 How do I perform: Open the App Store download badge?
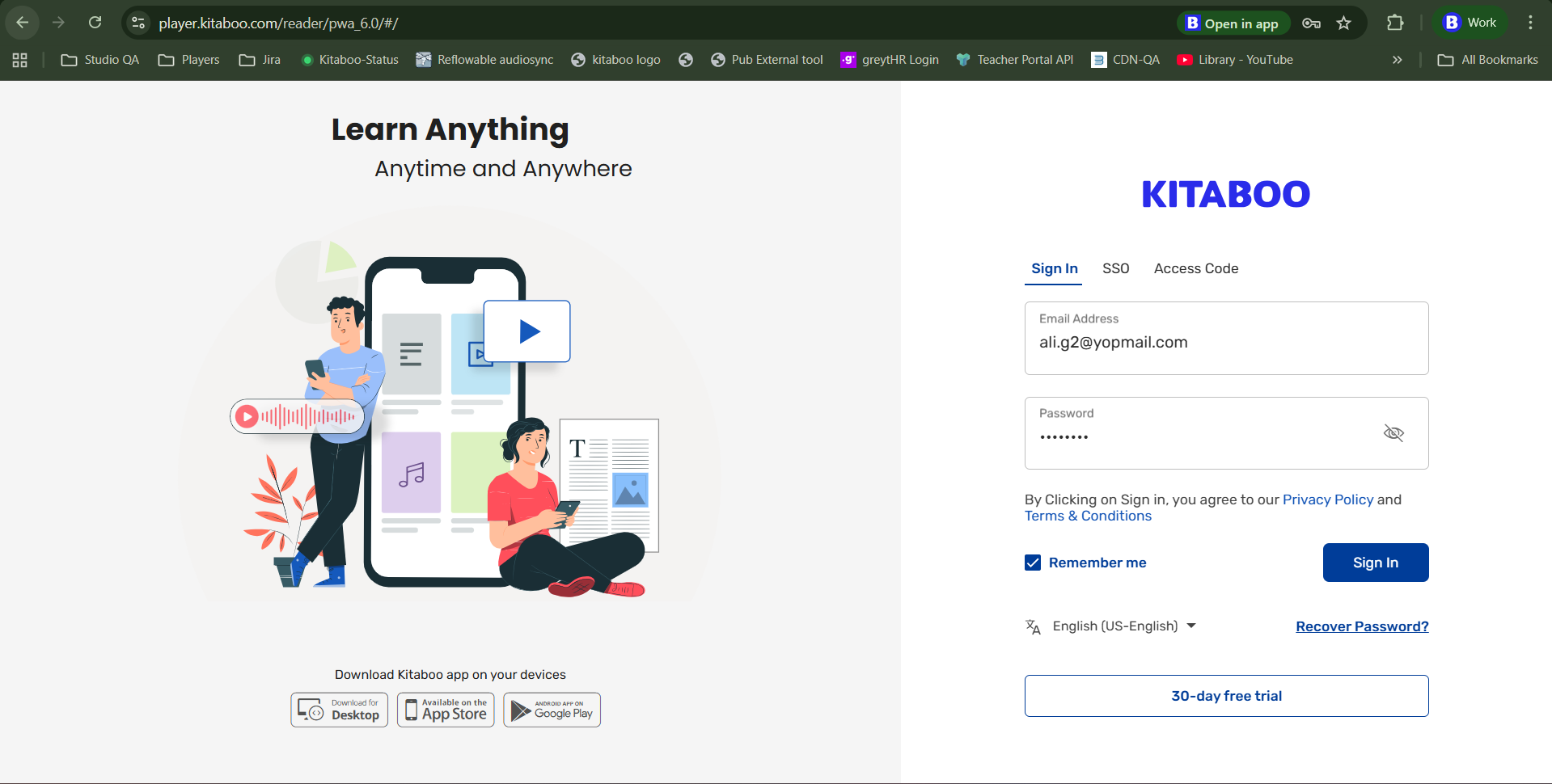(x=445, y=709)
